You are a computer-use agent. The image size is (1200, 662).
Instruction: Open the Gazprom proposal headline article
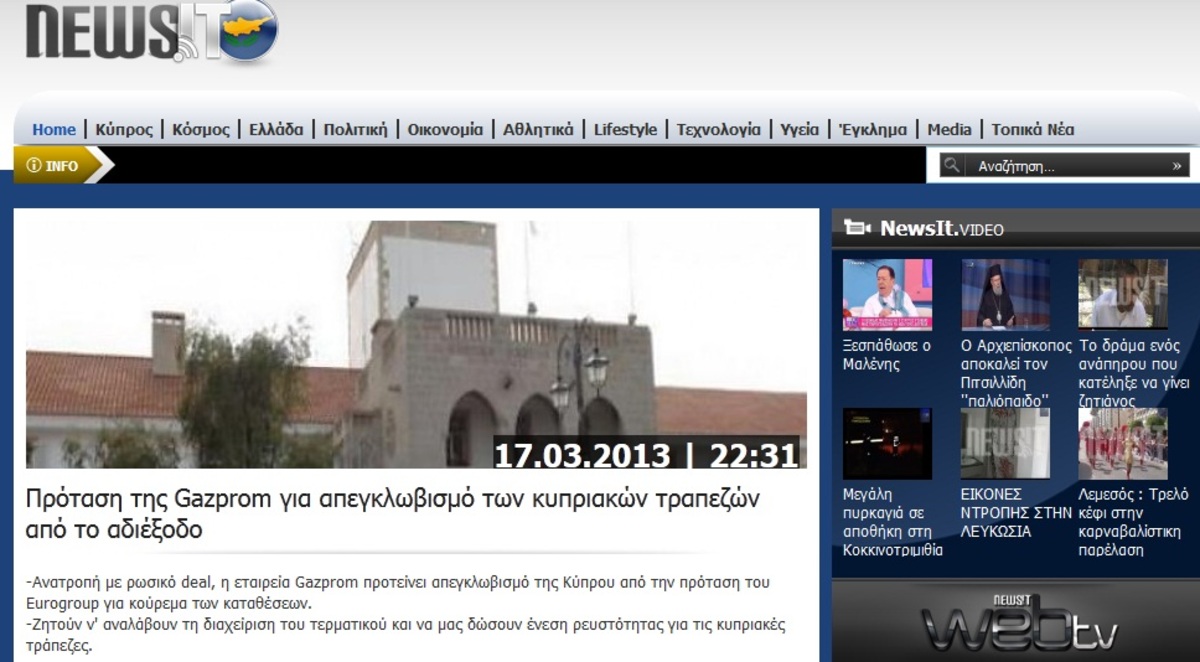[392, 512]
